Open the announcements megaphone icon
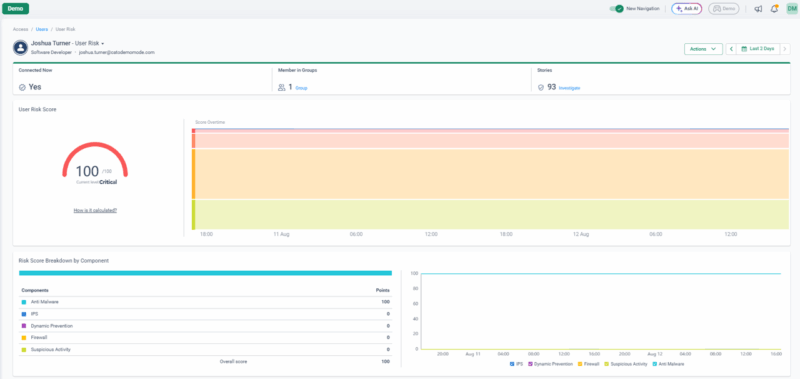800x379 pixels. click(758, 9)
